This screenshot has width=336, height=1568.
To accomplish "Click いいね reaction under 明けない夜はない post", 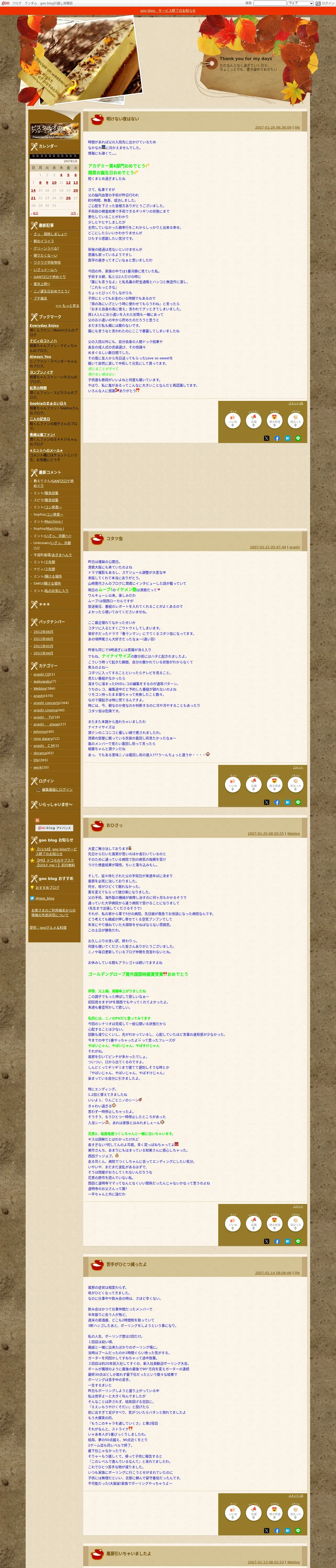I will point(232,420).
